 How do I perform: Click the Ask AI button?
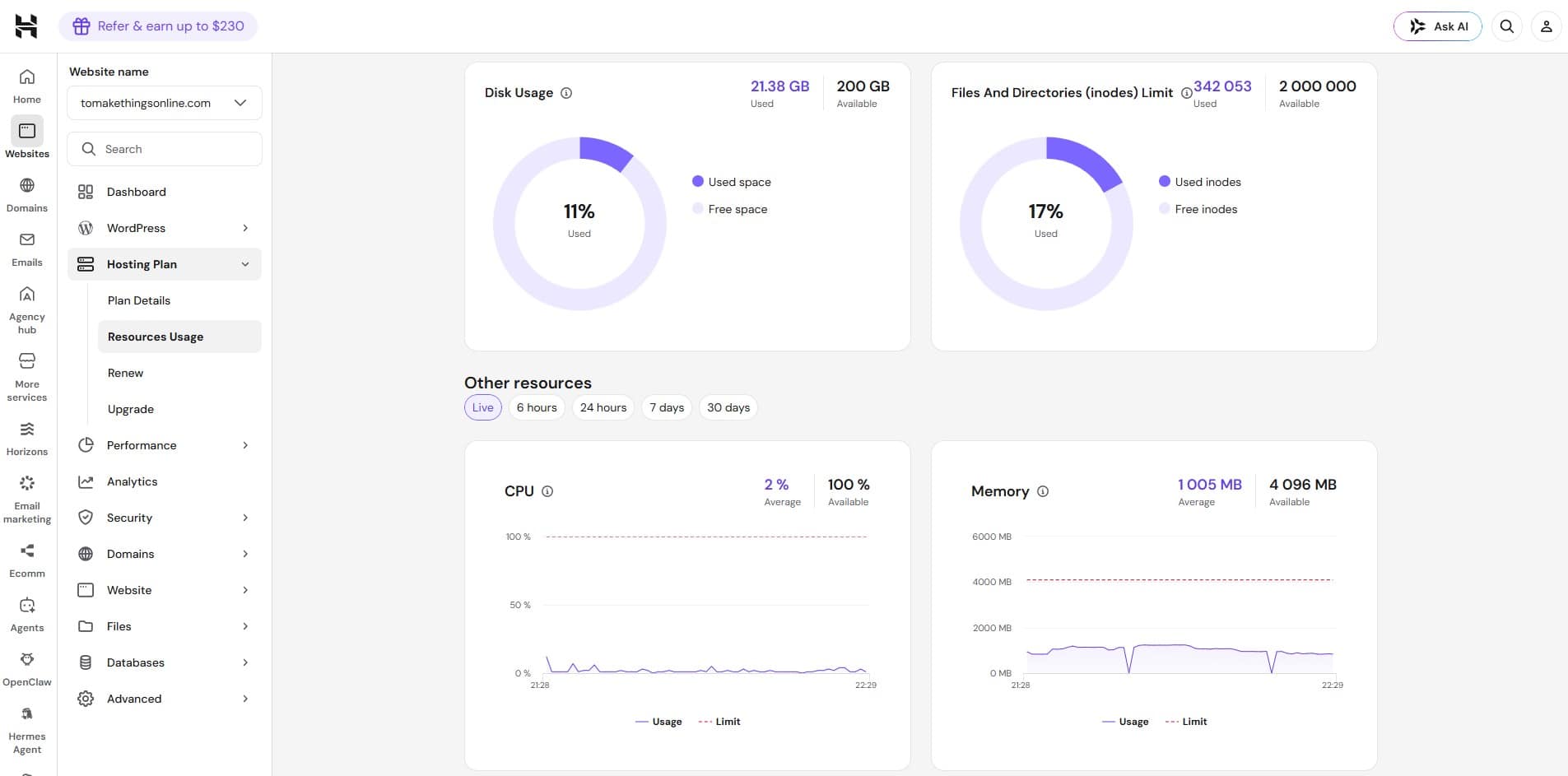(x=1438, y=26)
